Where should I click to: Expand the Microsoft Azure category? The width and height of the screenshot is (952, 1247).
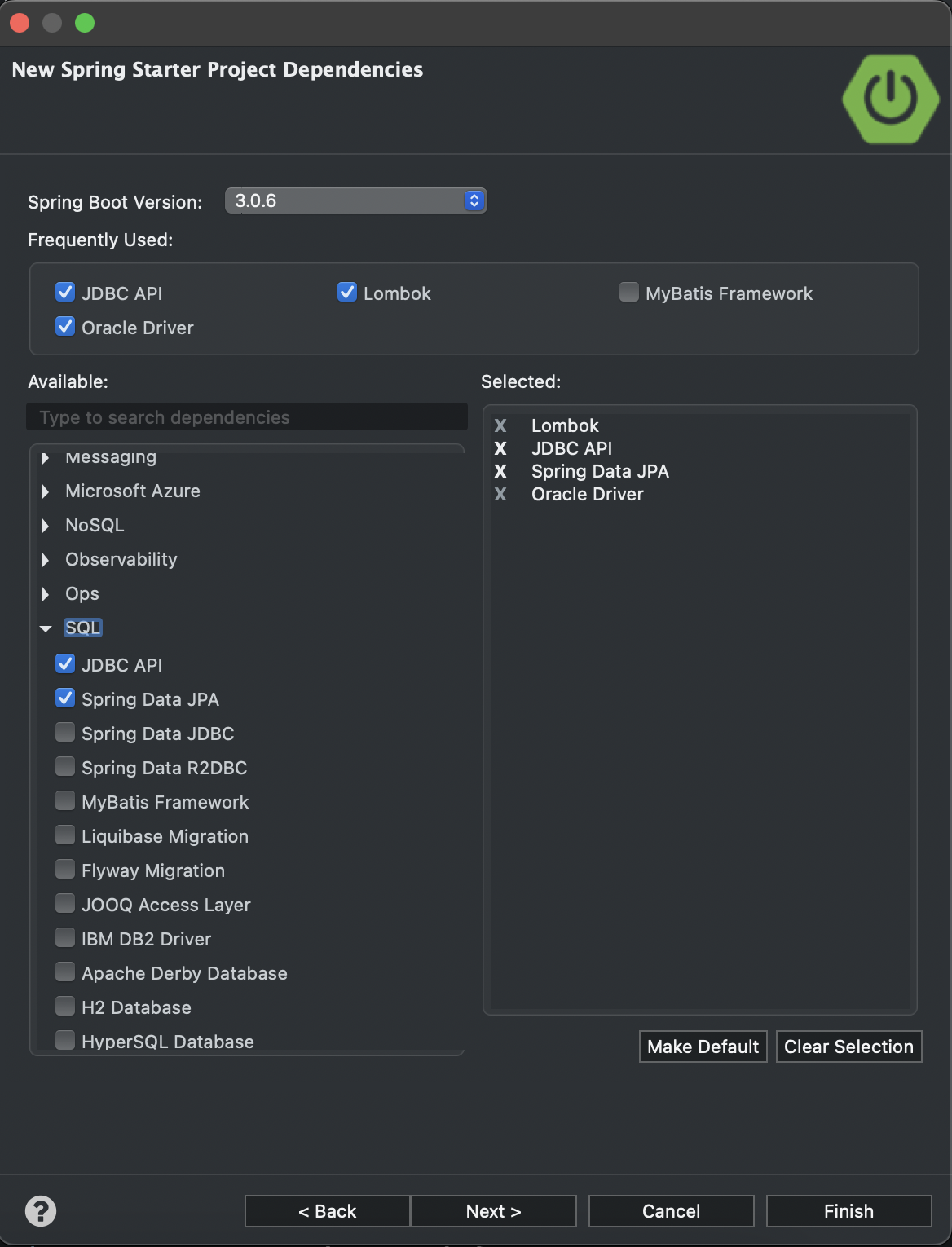pyautogui.click(x=46, y=491)
